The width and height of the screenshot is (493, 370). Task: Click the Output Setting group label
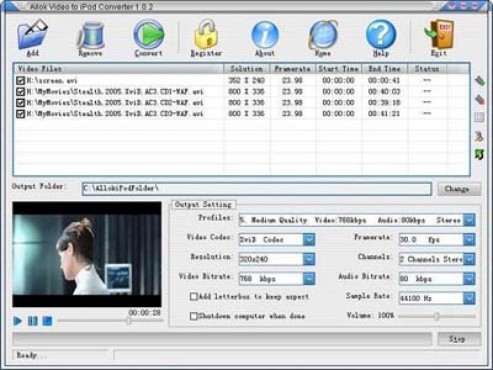tap(203, 205)
